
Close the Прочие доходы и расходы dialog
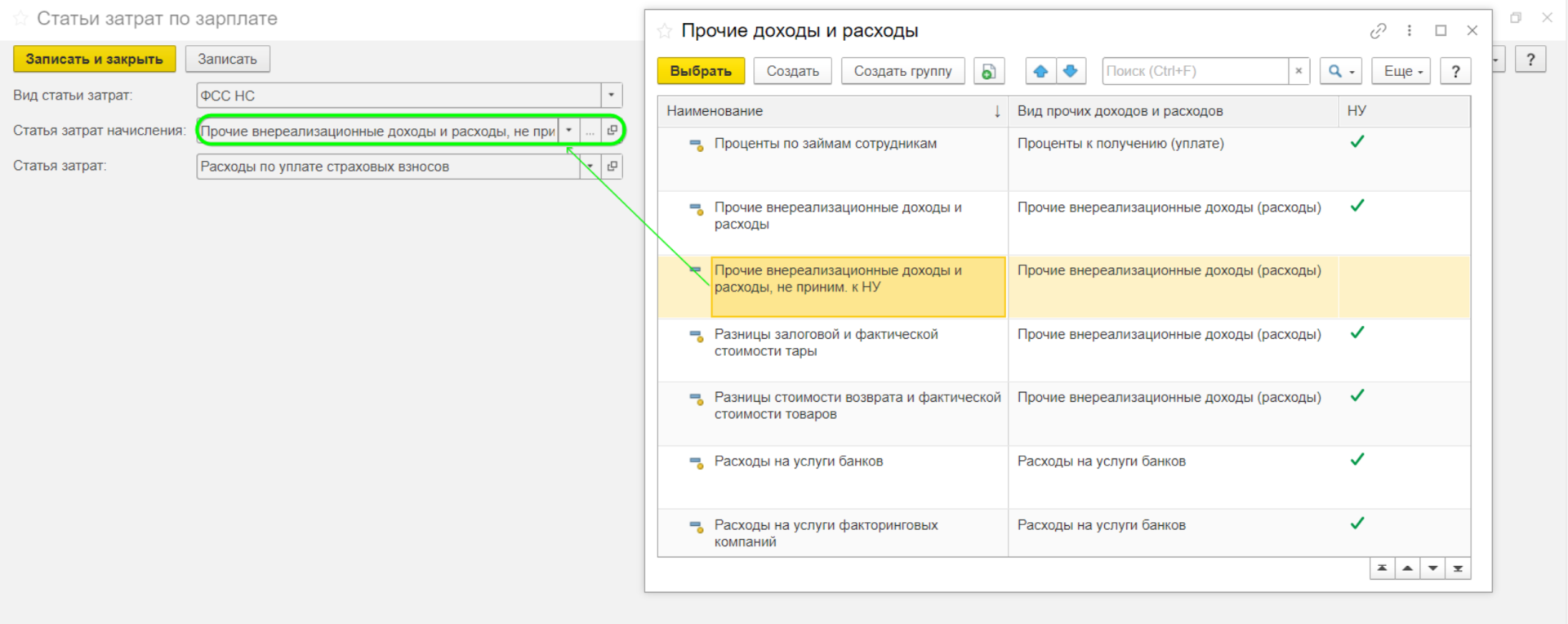coord(1472,30)
